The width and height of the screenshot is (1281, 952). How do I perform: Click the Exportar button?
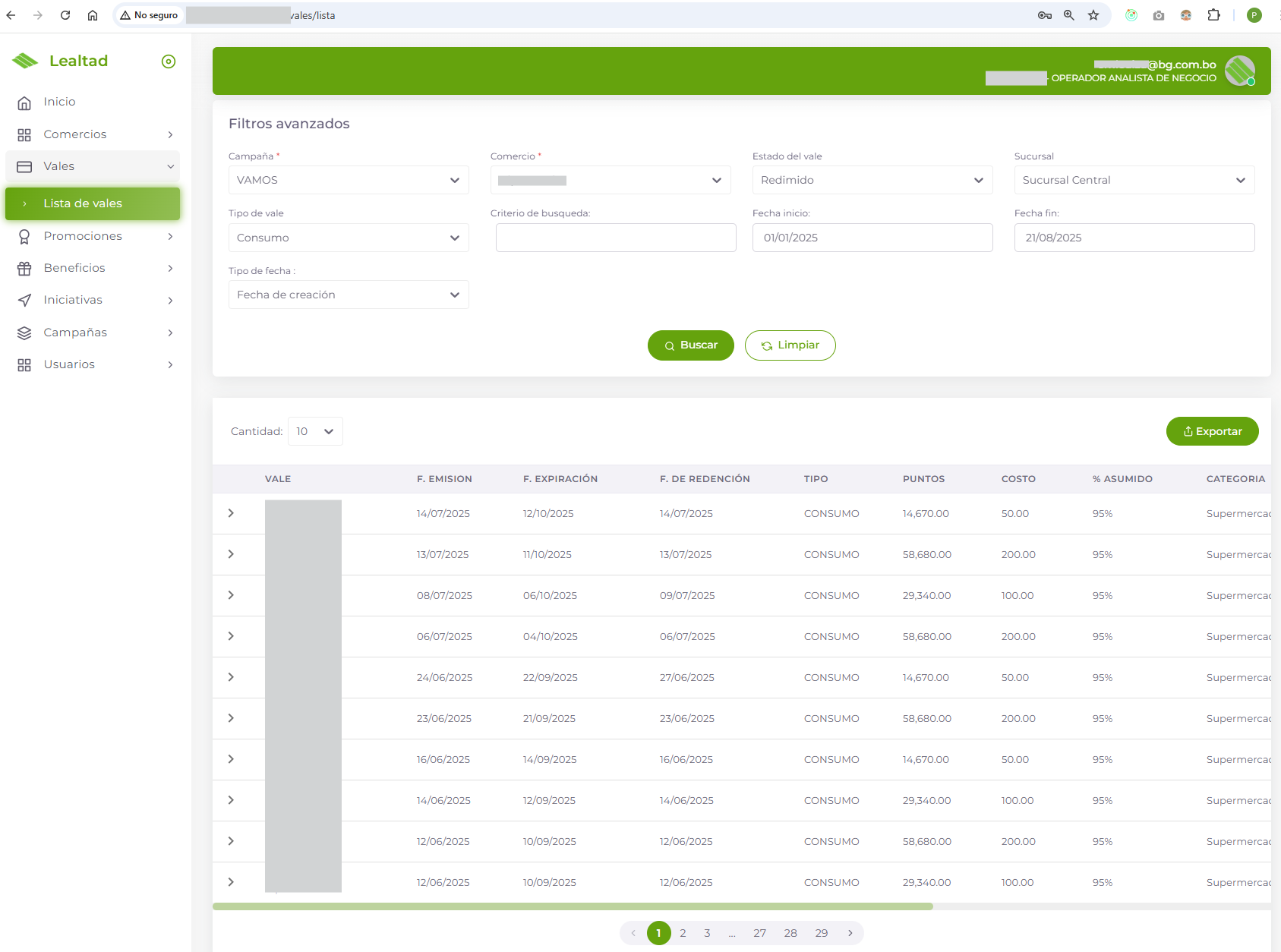(x=1212, y=431)
